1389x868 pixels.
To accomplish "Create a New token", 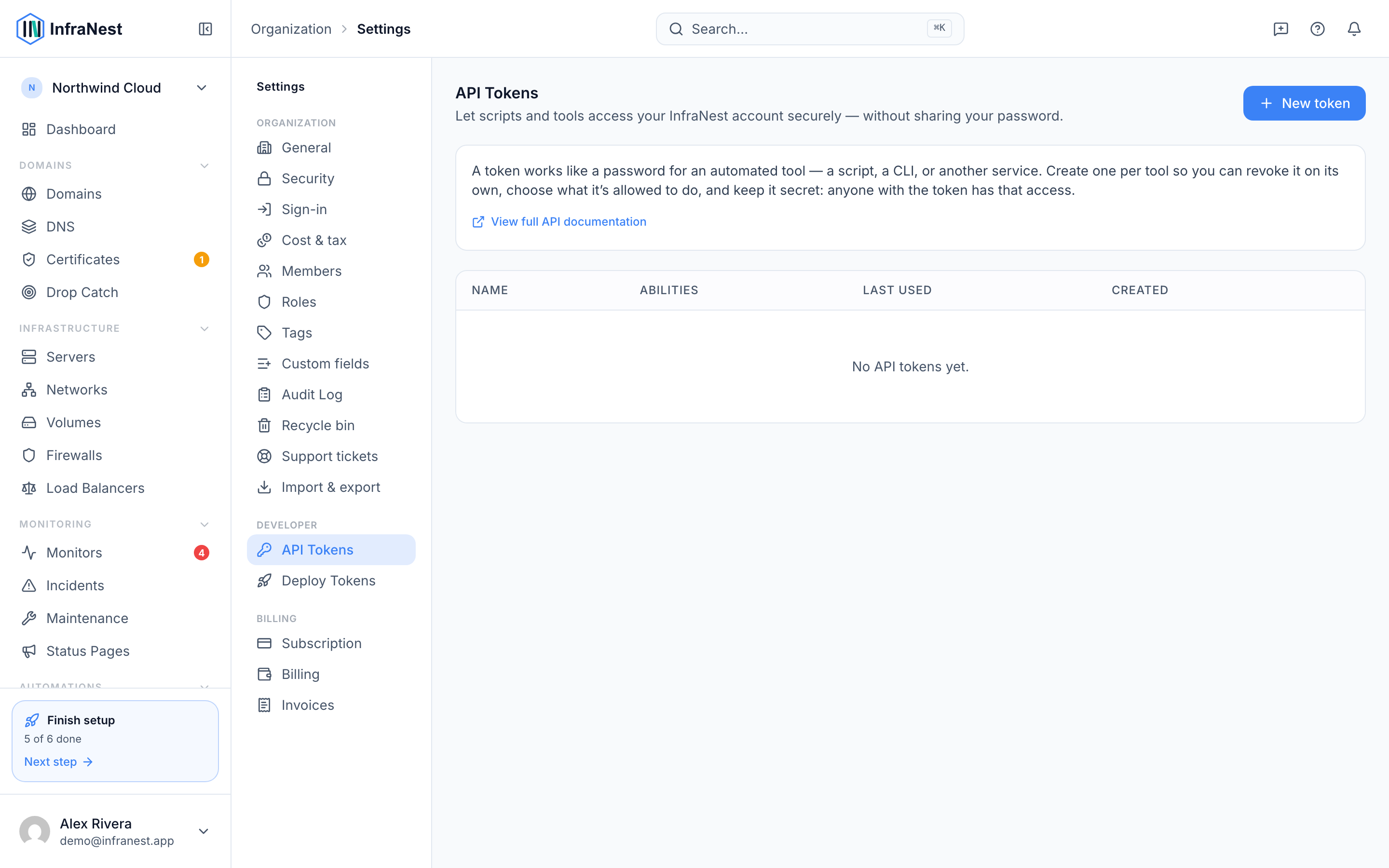I will coord(1304,103).
